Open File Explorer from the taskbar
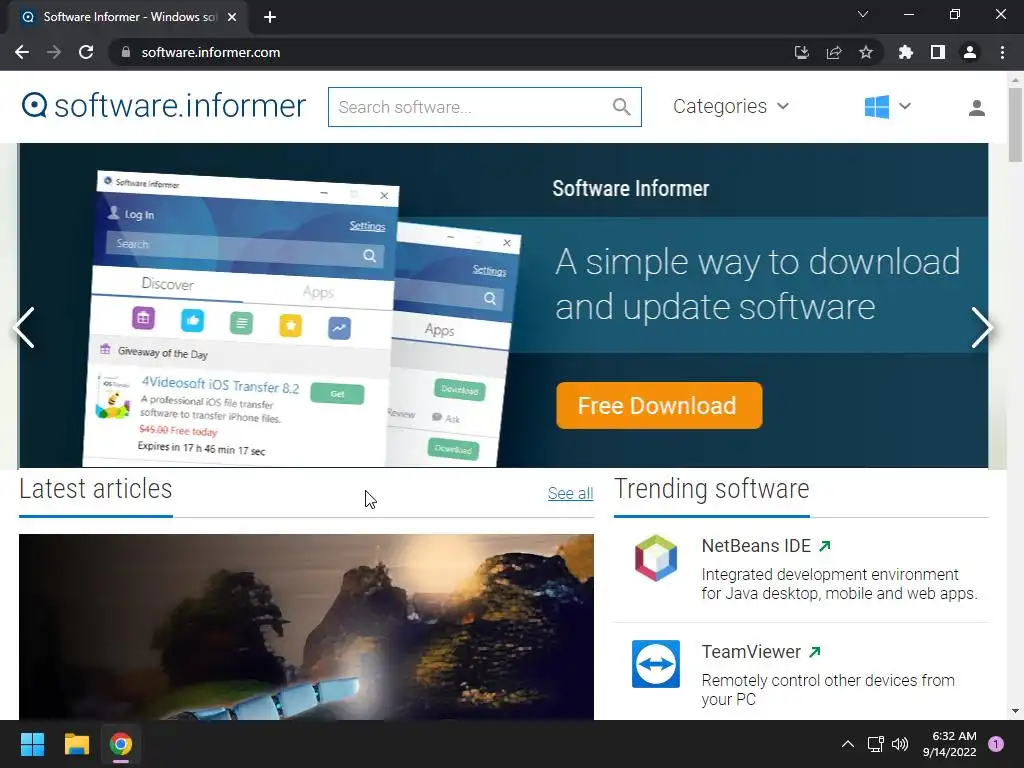This screenshot has height=768, width=1024. pos(76,744)
